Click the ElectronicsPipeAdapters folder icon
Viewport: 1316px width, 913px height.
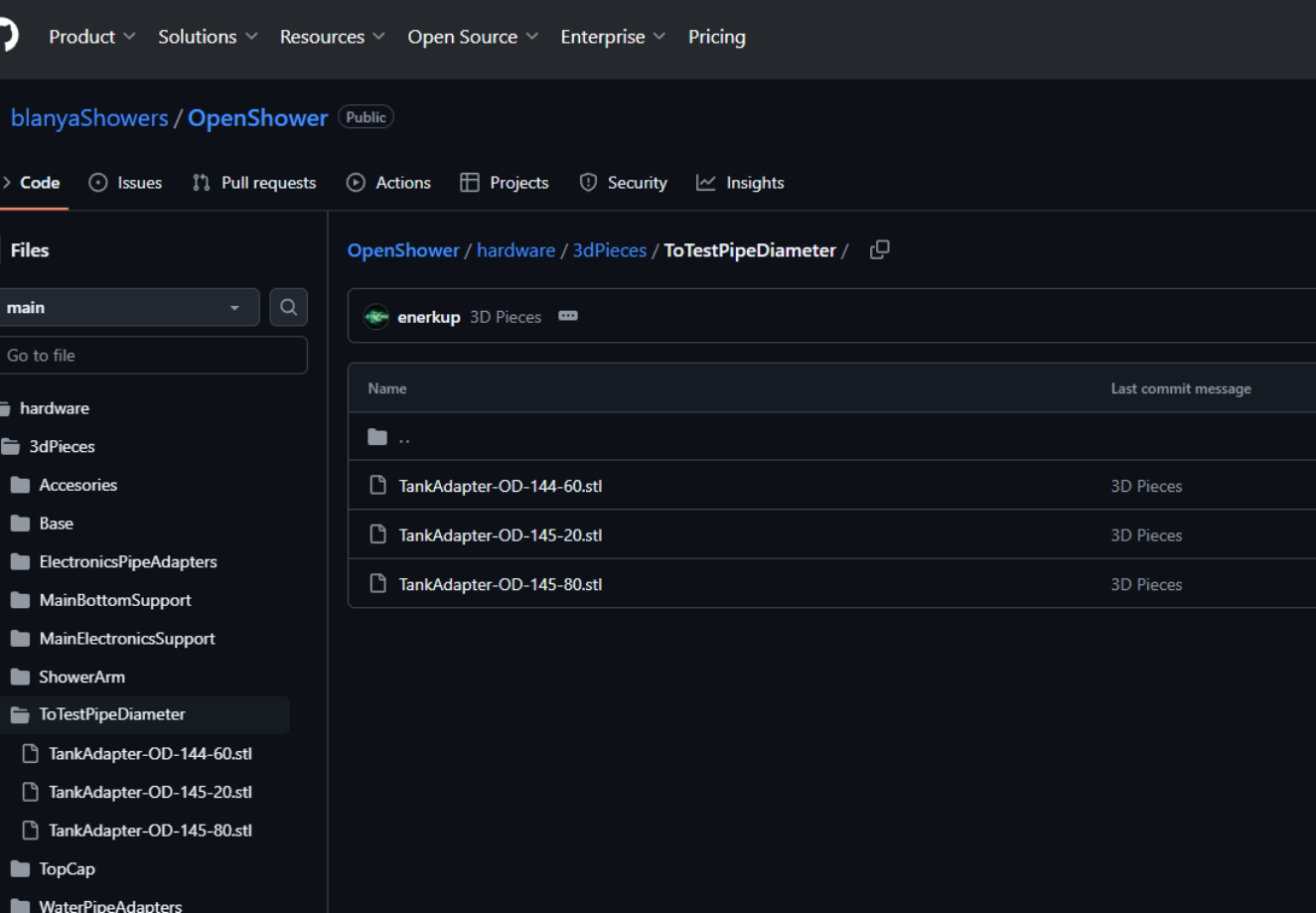tap(20, 562)
